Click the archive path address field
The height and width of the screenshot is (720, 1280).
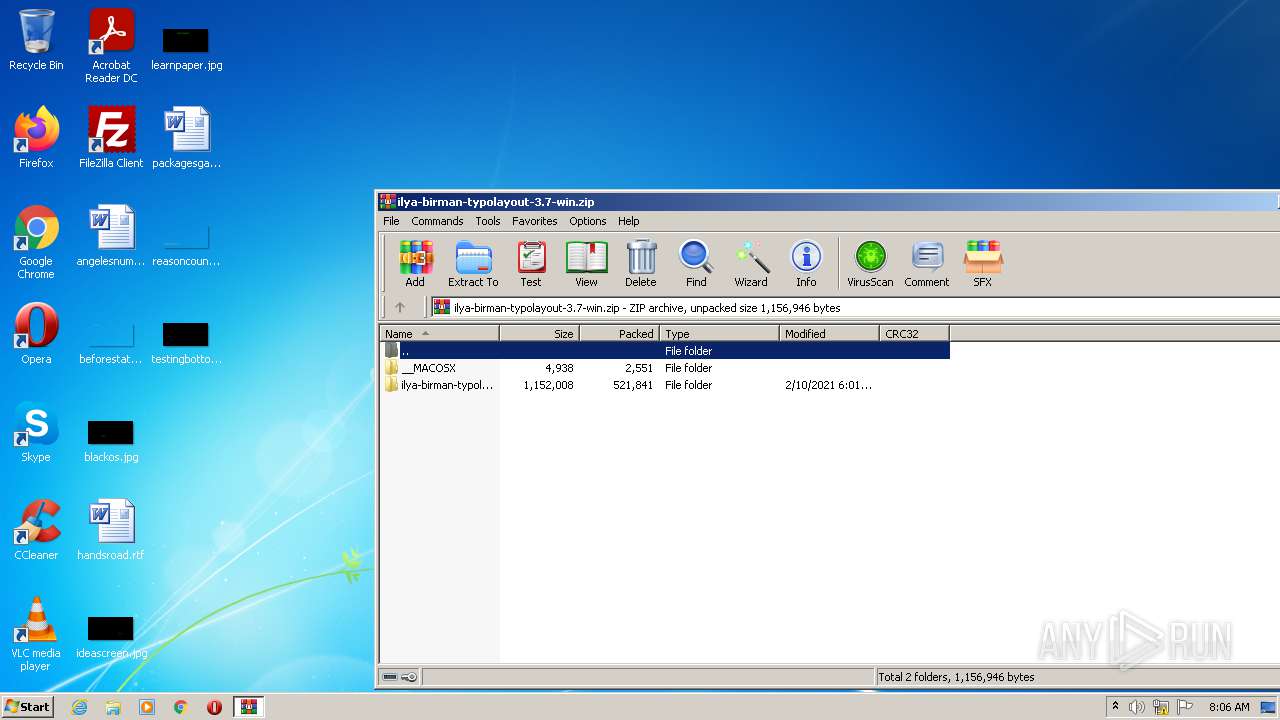(x=855, y=307)
